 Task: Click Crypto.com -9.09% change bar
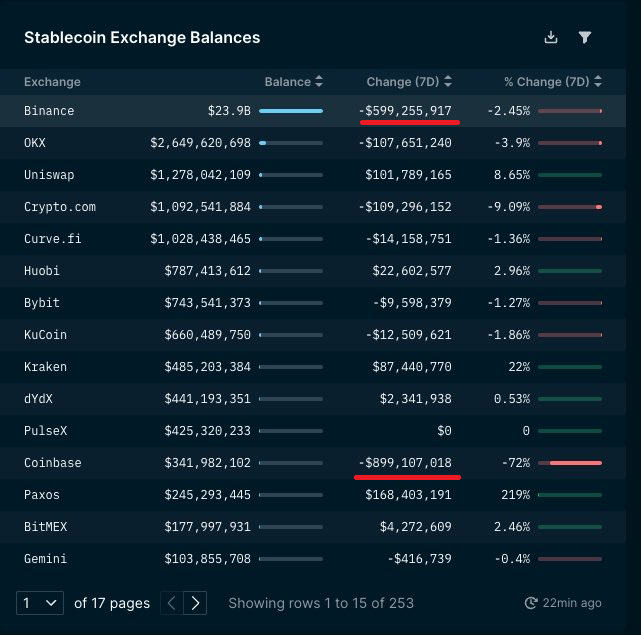(x=570, y=207)
